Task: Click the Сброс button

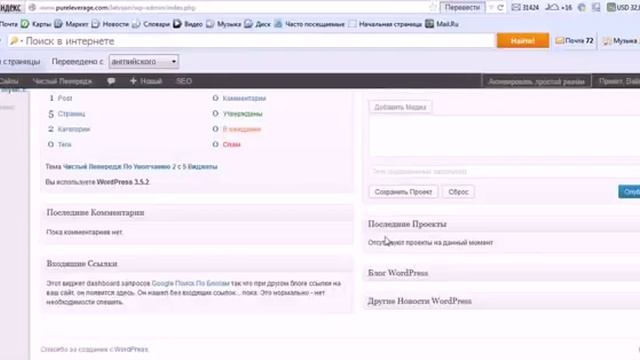Action: [x=458, y=192]
